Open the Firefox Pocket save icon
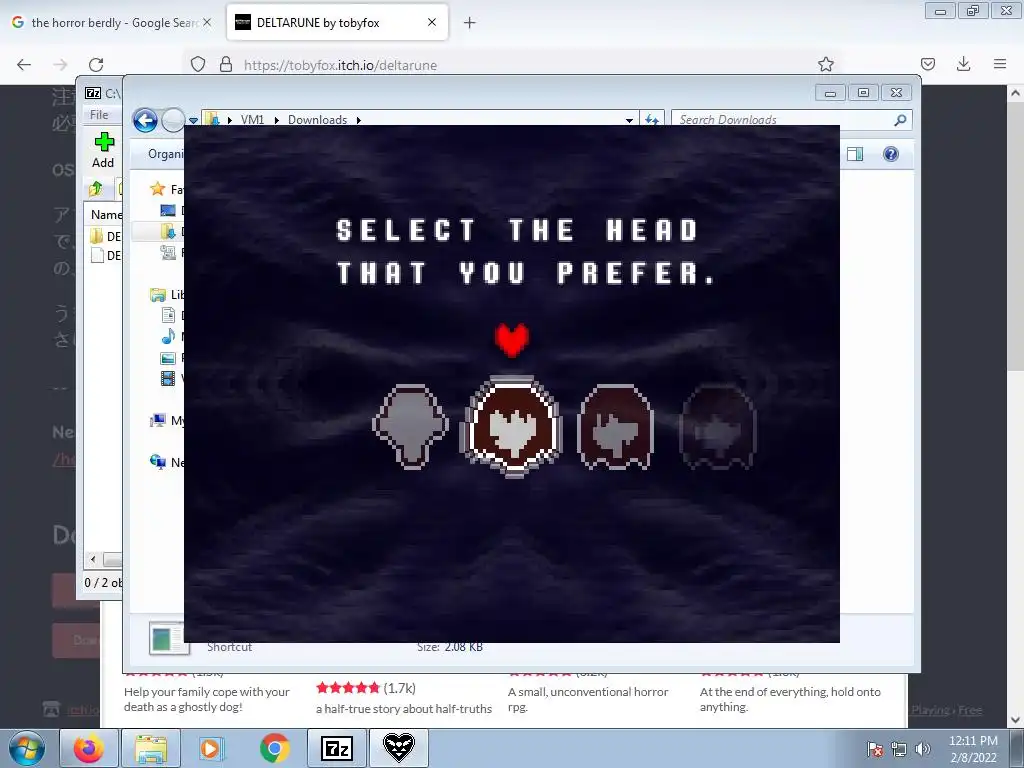This screenshot has height=768, width=1024. coord(927,64)
